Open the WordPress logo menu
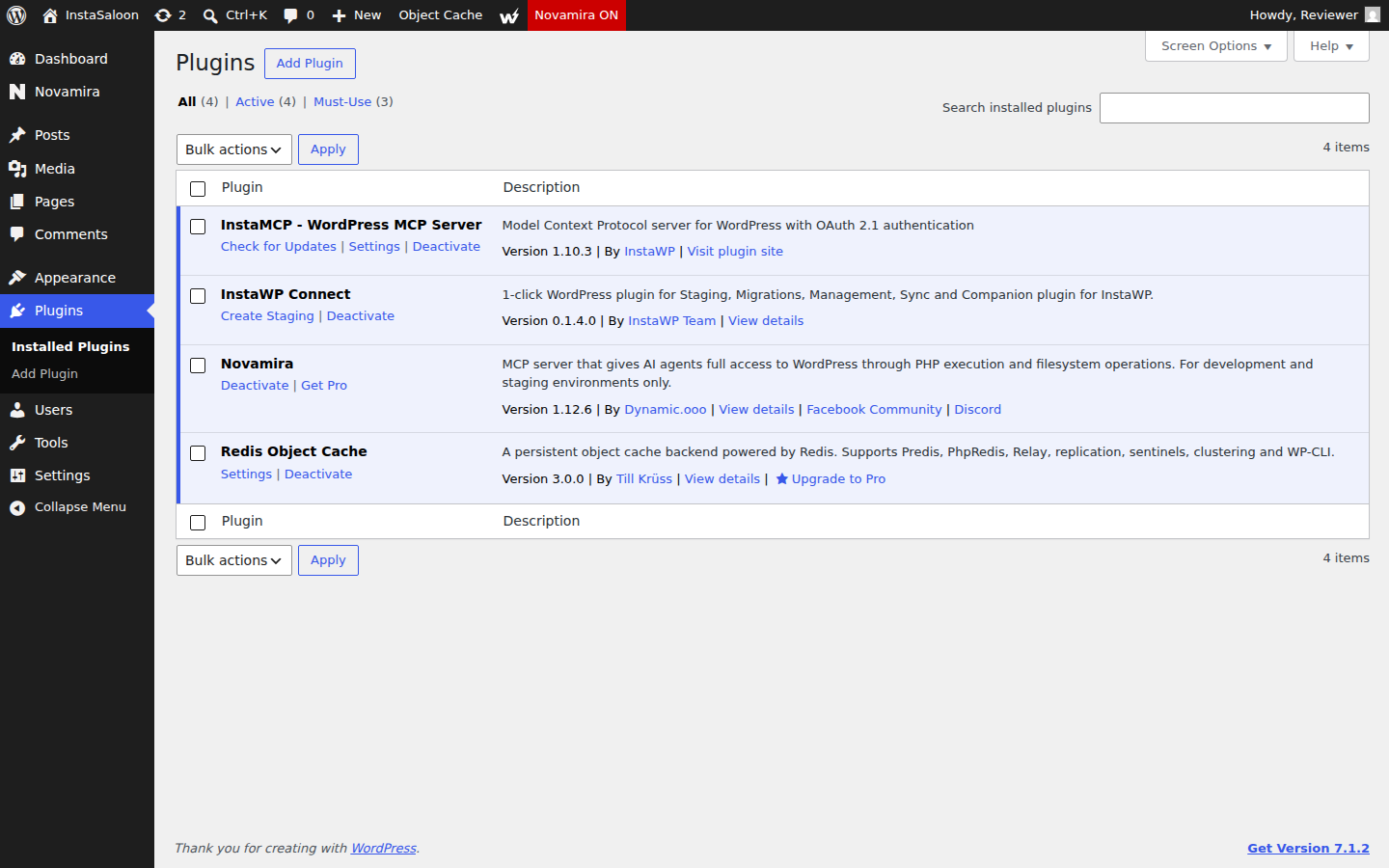 [16, 15]
